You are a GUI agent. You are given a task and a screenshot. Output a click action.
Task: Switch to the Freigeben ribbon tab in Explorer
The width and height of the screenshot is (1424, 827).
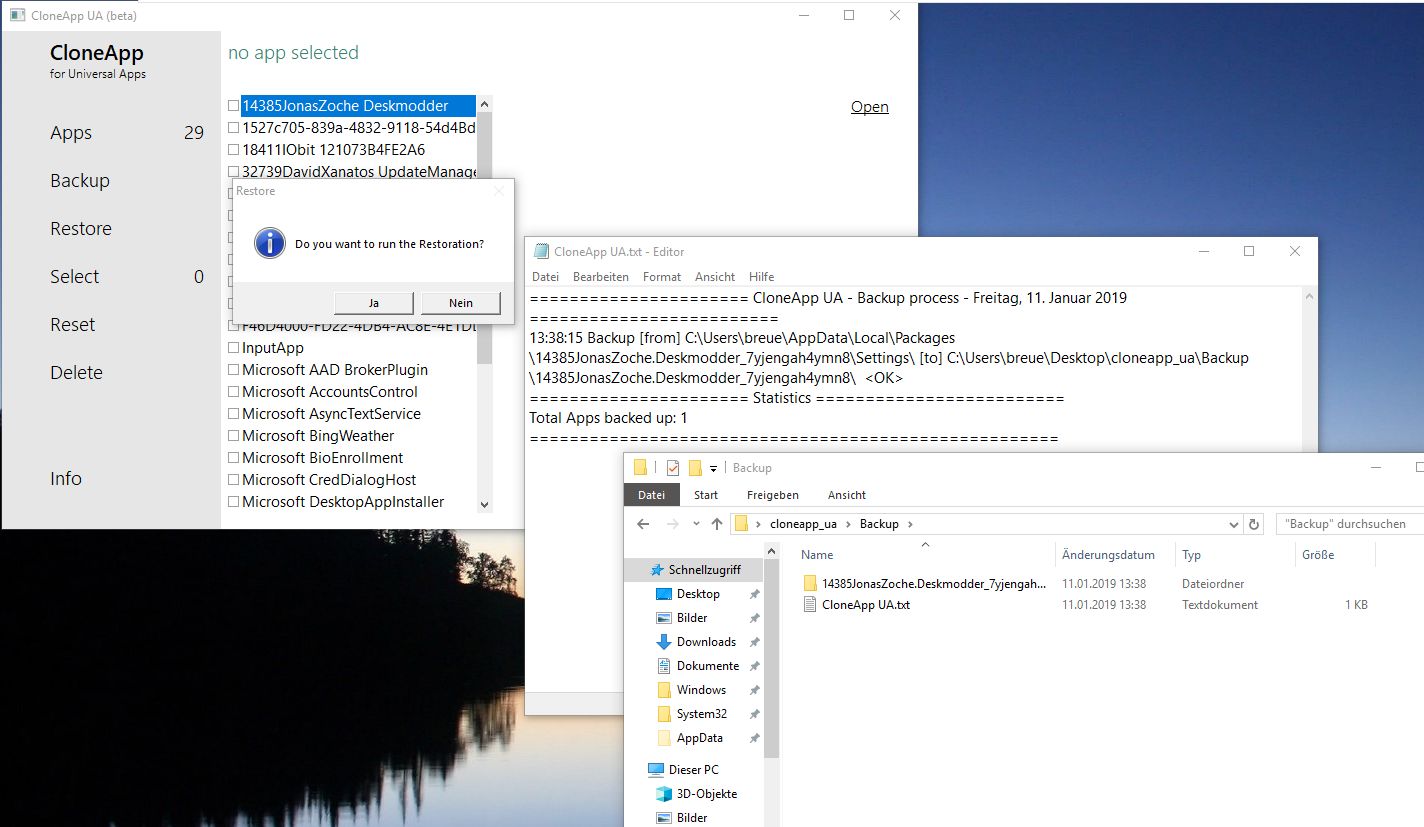773,495
